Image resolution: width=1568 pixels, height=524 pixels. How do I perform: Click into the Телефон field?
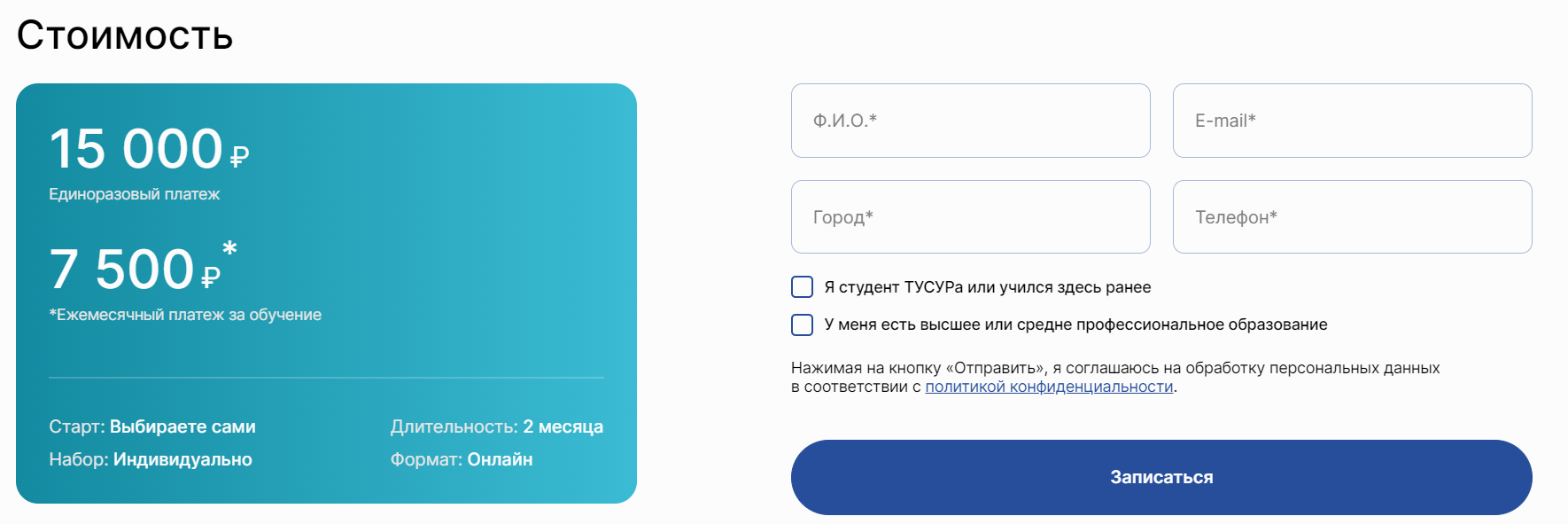(1352, 217)
